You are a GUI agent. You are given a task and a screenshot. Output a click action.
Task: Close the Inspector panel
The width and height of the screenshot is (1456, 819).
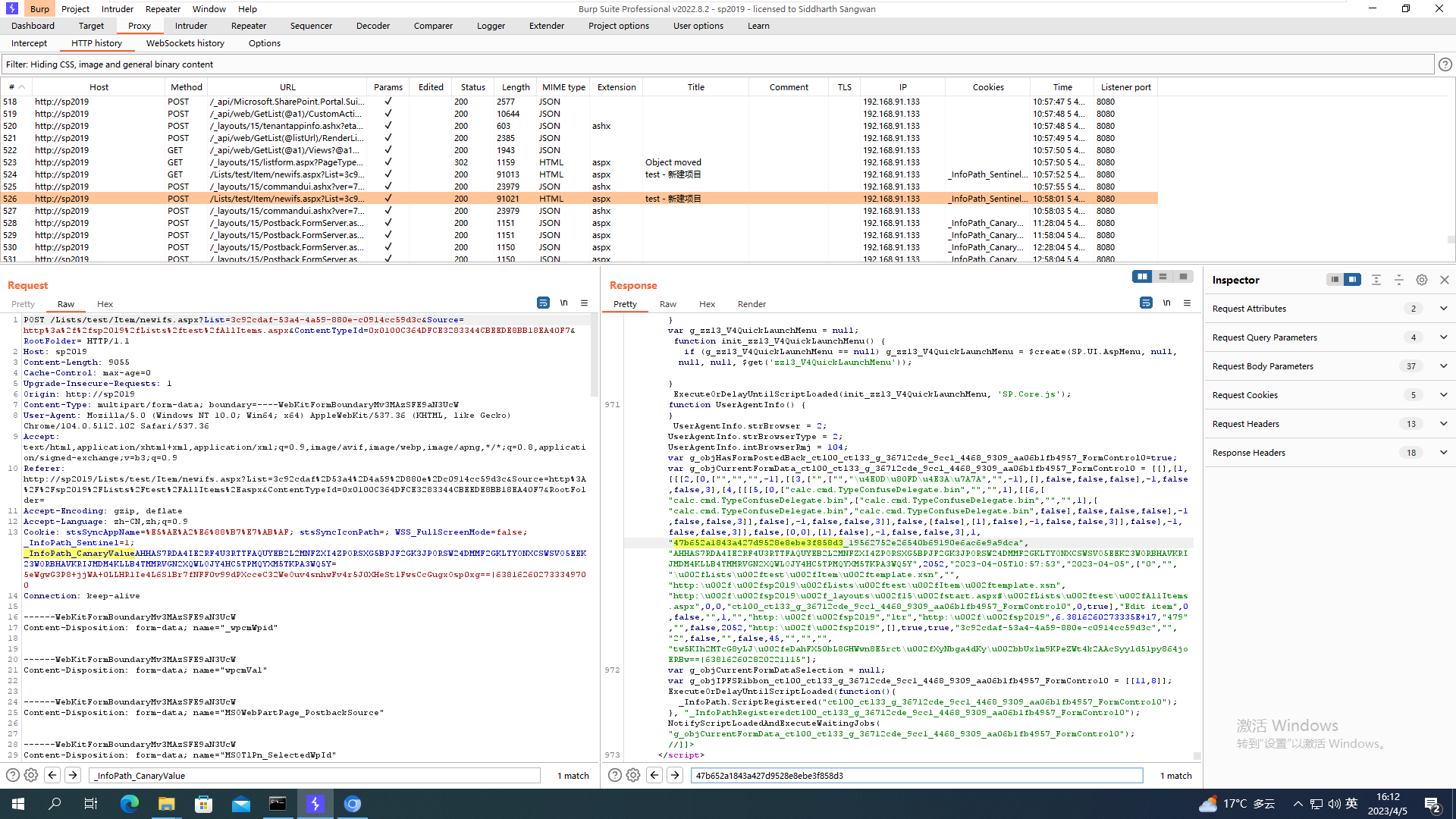click(1445, 280)
